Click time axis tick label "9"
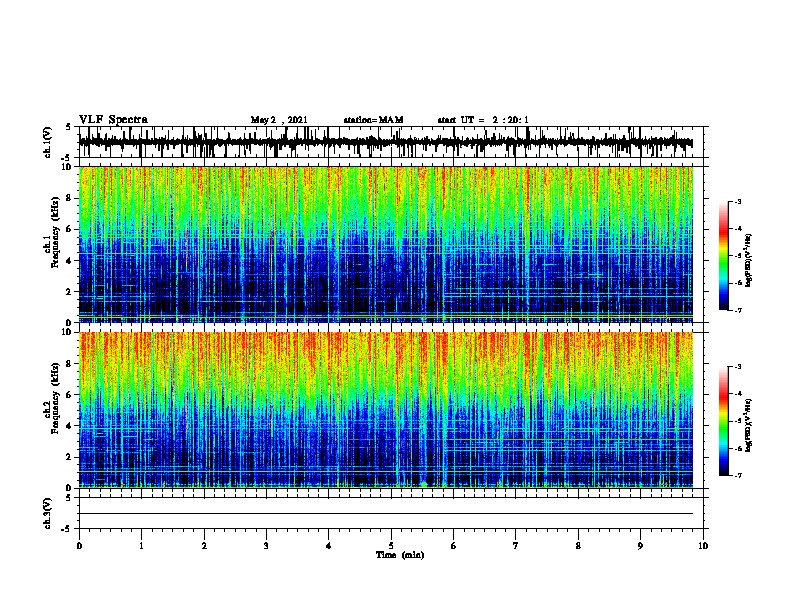The width and height of the screenshot is (792, 612). (x=640, y=546)
